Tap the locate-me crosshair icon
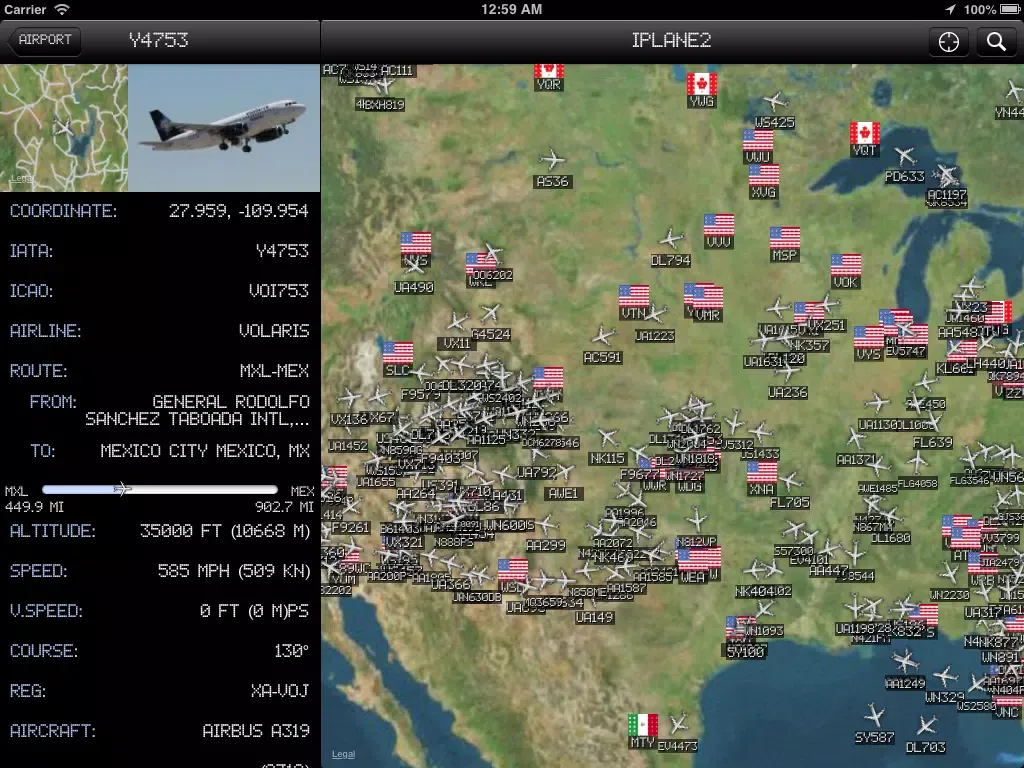This screenshot has width=1024, height=768. pos(948,42)
